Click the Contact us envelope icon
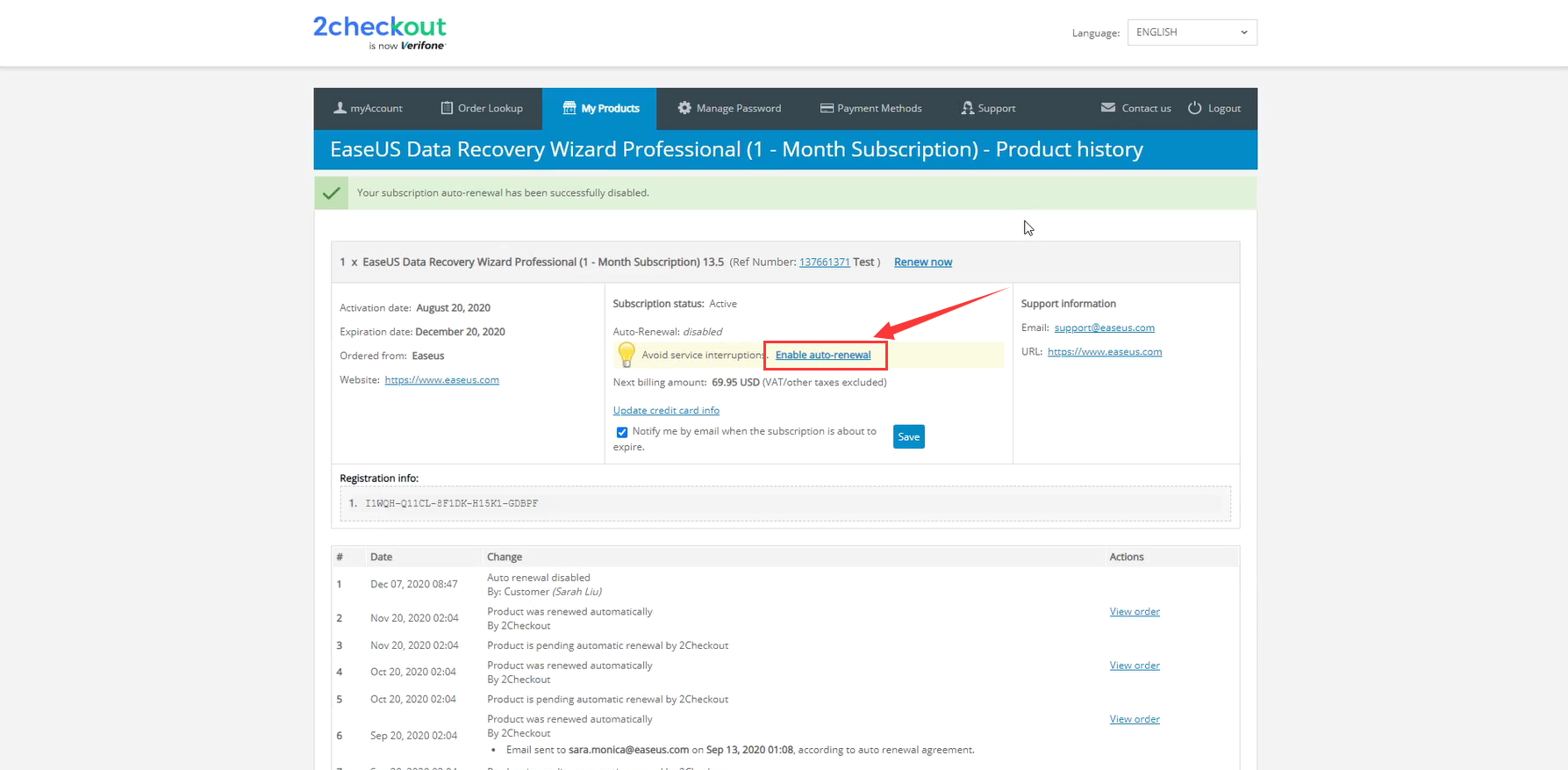This screenshot has width=1568, height=770. click(x=1107, y=108)
